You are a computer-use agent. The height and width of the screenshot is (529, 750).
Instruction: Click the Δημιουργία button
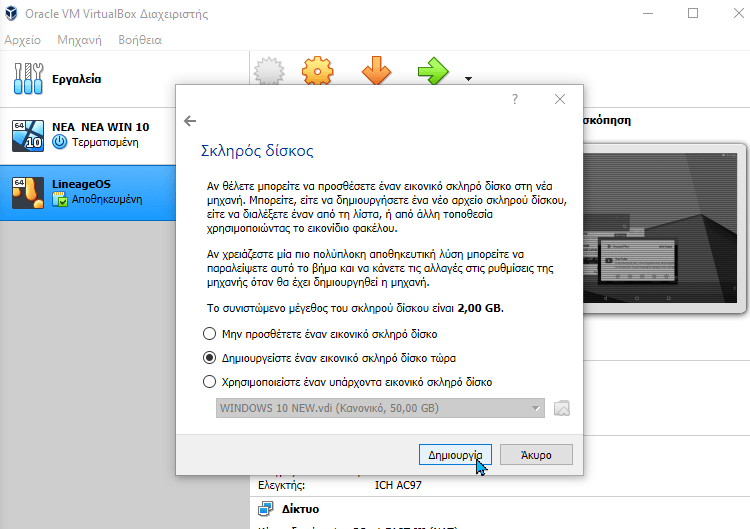pyautogui.click(x=455, y=454)
